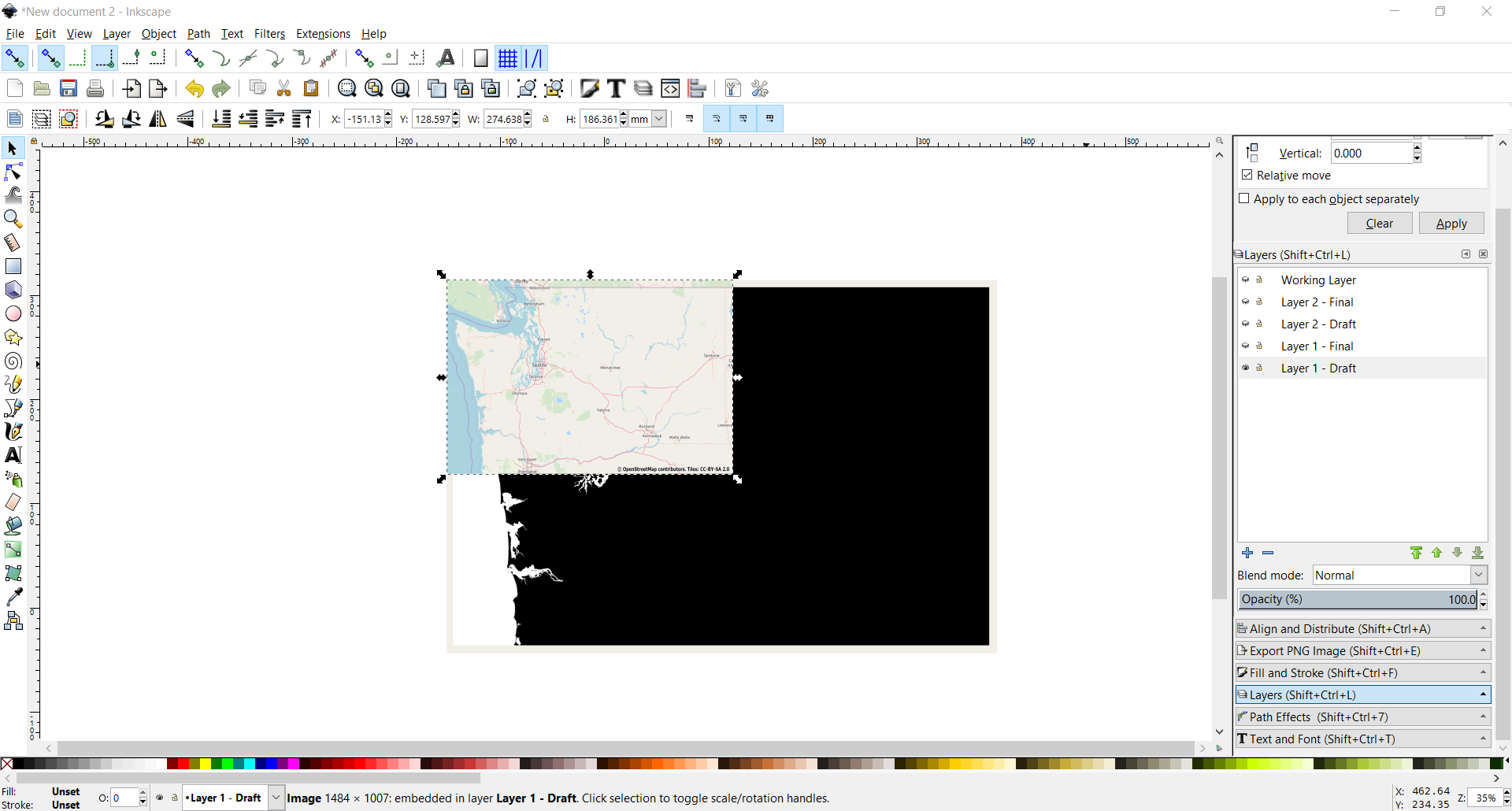Image resolution: width=1512 pixels, height=811 pixels.
Task: Open the File menu
Action: click(15, 34)
